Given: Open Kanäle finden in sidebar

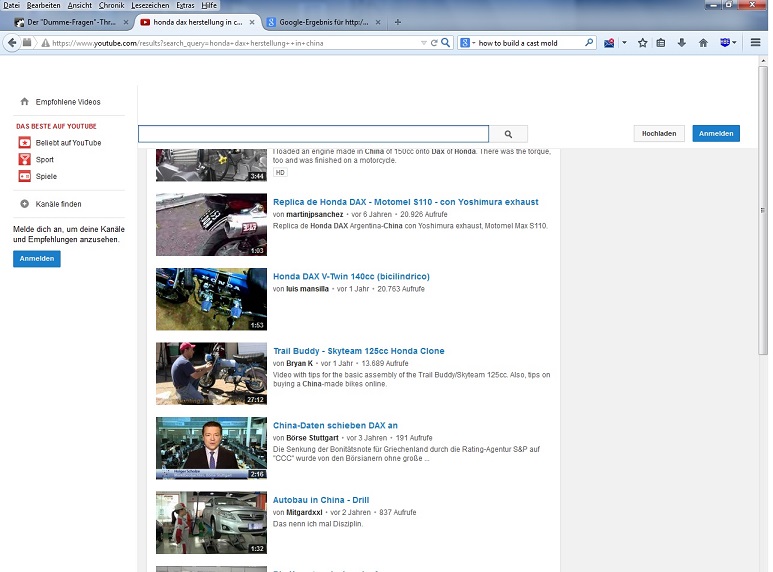Looking at the screenshot, I should [58, 204].
